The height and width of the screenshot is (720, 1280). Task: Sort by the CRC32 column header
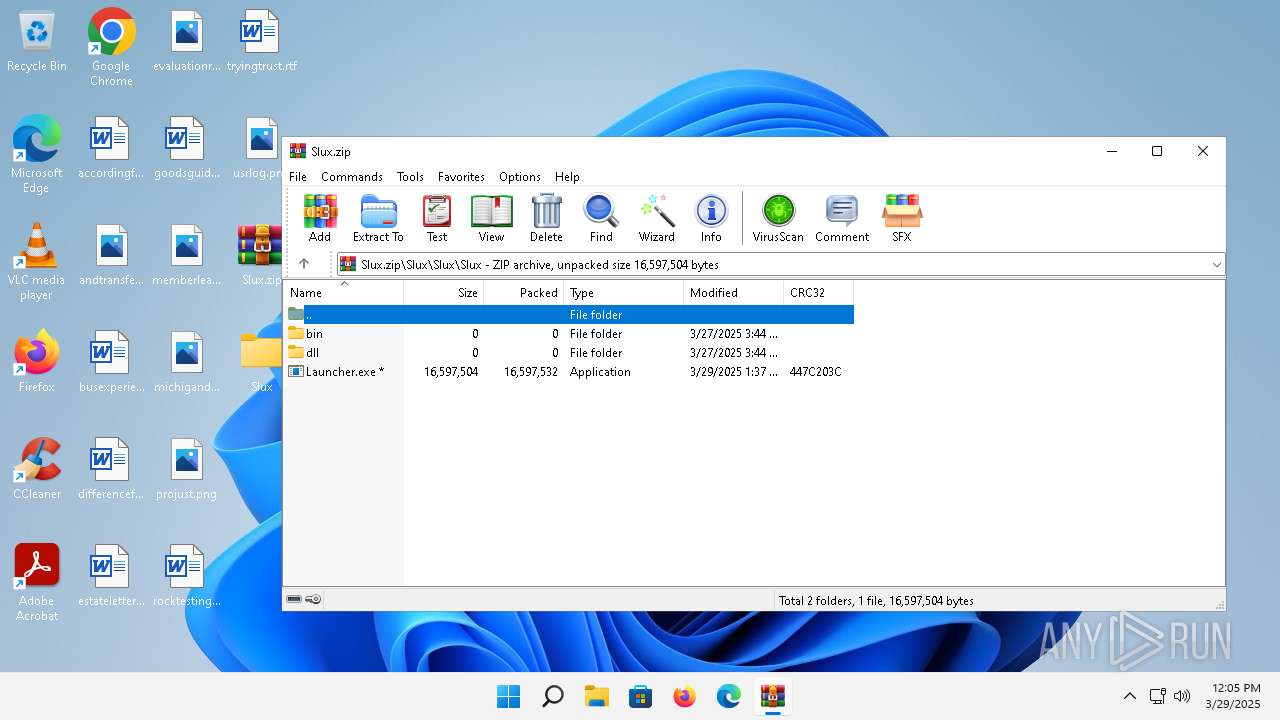point(819,293)
